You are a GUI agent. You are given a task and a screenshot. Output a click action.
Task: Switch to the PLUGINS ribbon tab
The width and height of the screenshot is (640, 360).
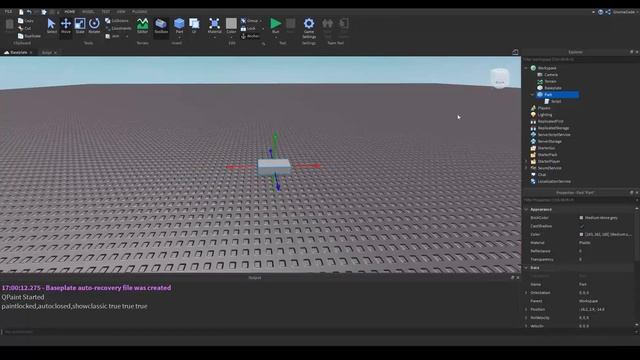click(140, 12)
